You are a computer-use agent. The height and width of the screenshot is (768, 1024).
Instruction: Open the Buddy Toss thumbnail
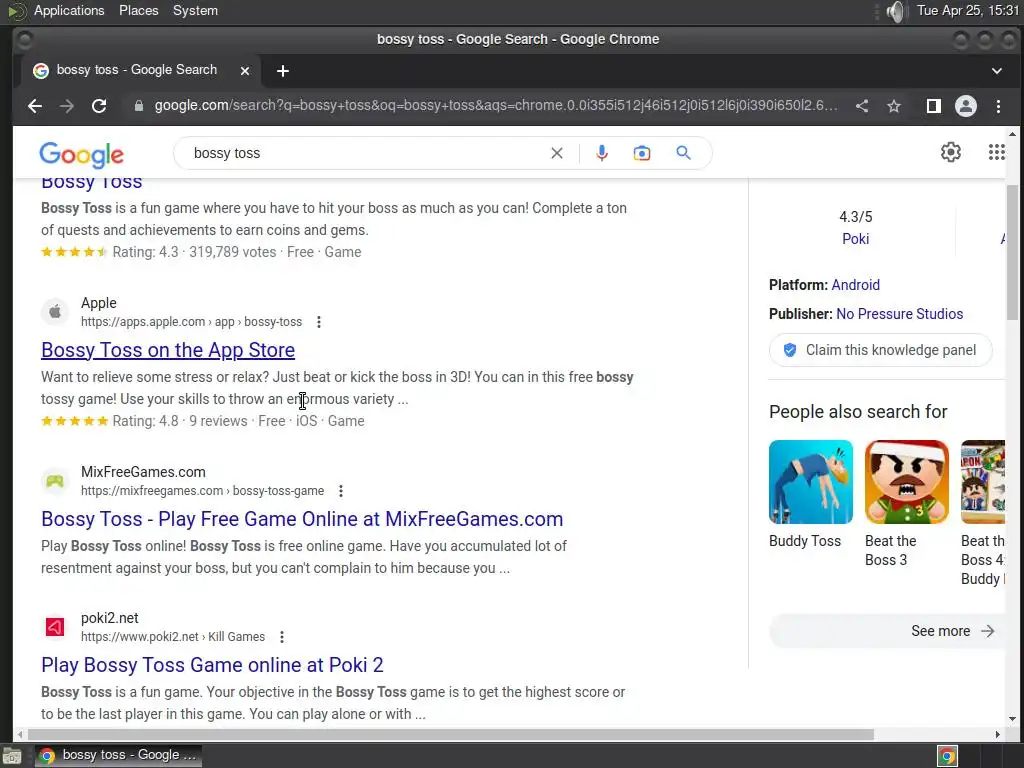click(x=811, y=482)
